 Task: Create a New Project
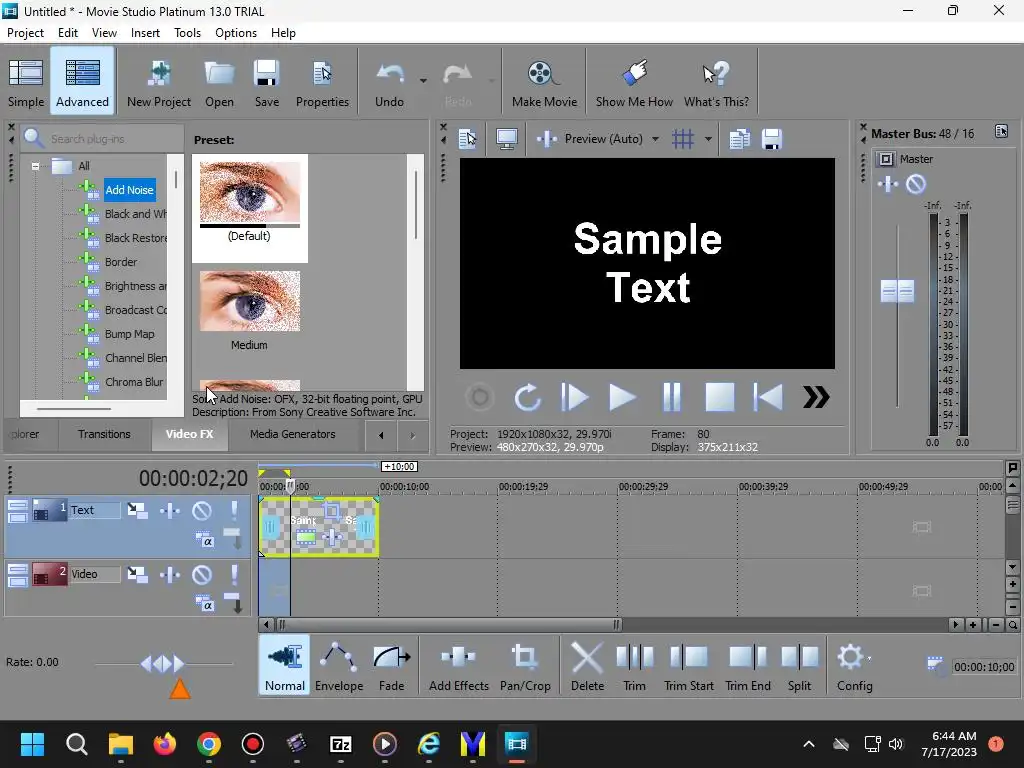(x=159, y=82)
